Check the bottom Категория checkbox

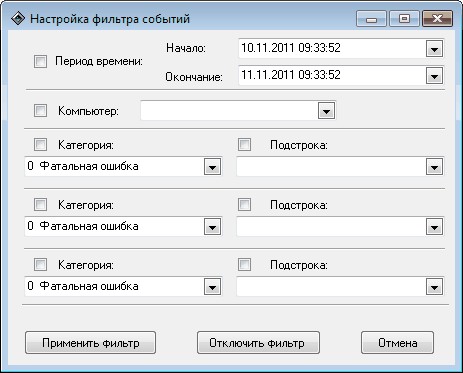coord(40,265)
